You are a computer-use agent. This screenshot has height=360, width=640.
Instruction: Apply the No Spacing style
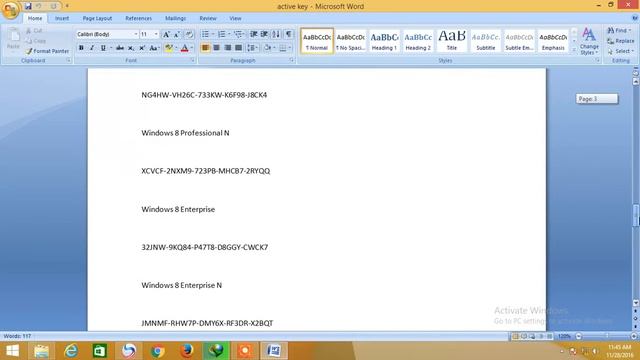coord(351,40)
